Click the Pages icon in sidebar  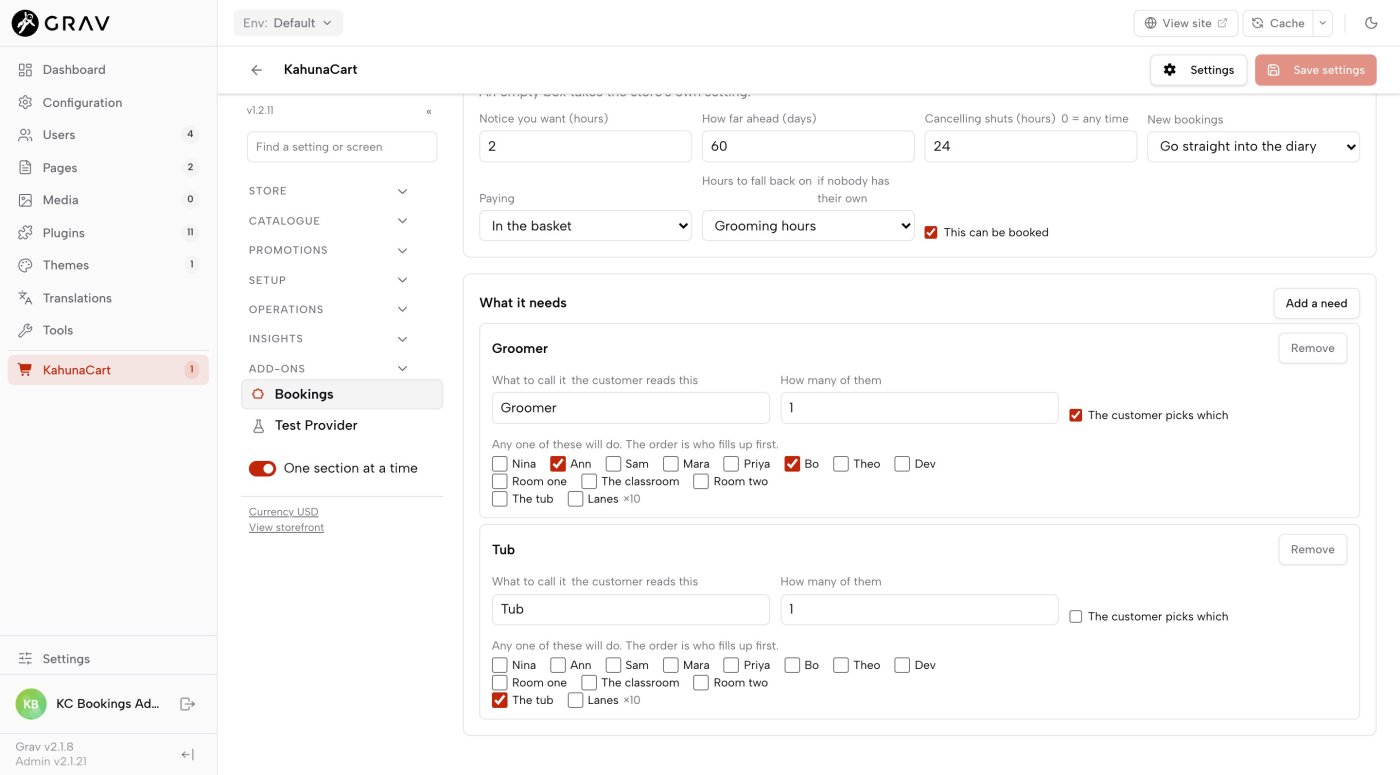[26, 167]
